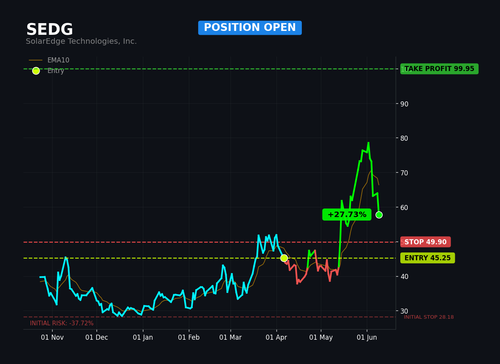
Task: Click the 01 Nov axis label
Action: (x=52, y=337)
